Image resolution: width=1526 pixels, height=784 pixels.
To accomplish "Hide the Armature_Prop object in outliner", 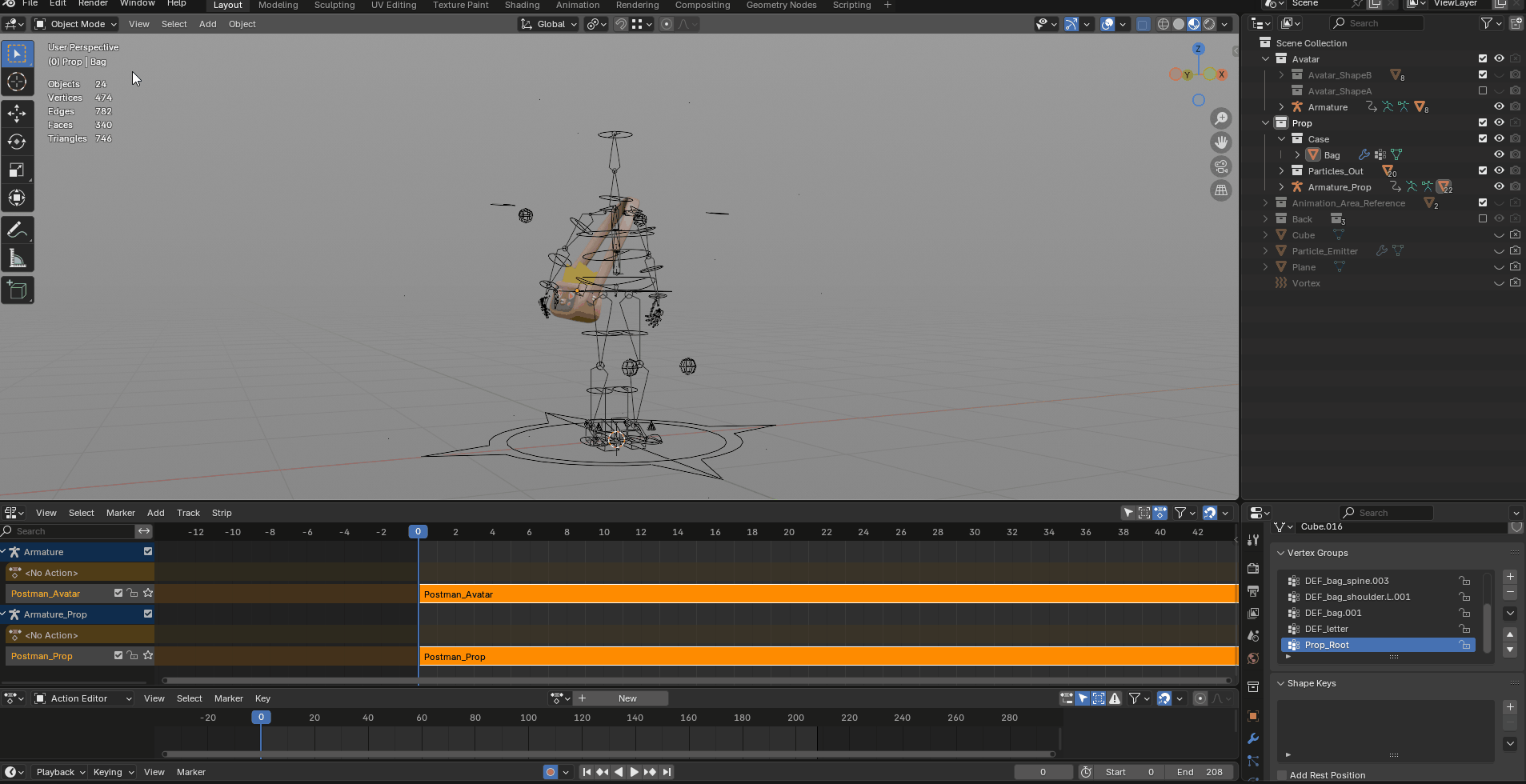I will point(1499,186).
